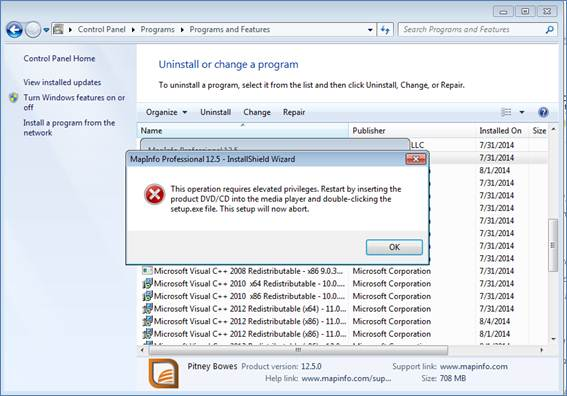Image resolution: width=567 pixels, height=396 pixels.
Task: Select Microsoft Visual C++ 2008 Redistributable x86 row
Action: pos(344,271)
